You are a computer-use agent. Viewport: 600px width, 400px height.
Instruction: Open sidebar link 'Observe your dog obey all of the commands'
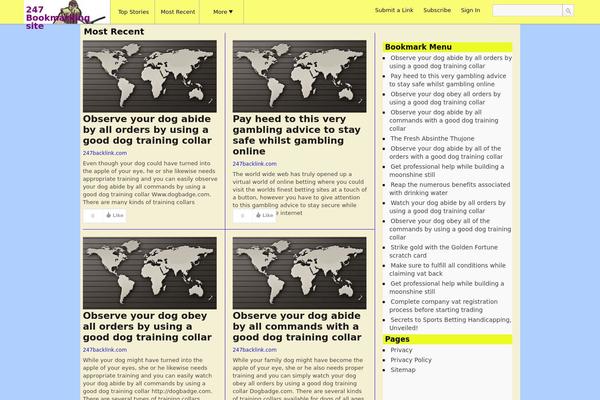point(450,229)
